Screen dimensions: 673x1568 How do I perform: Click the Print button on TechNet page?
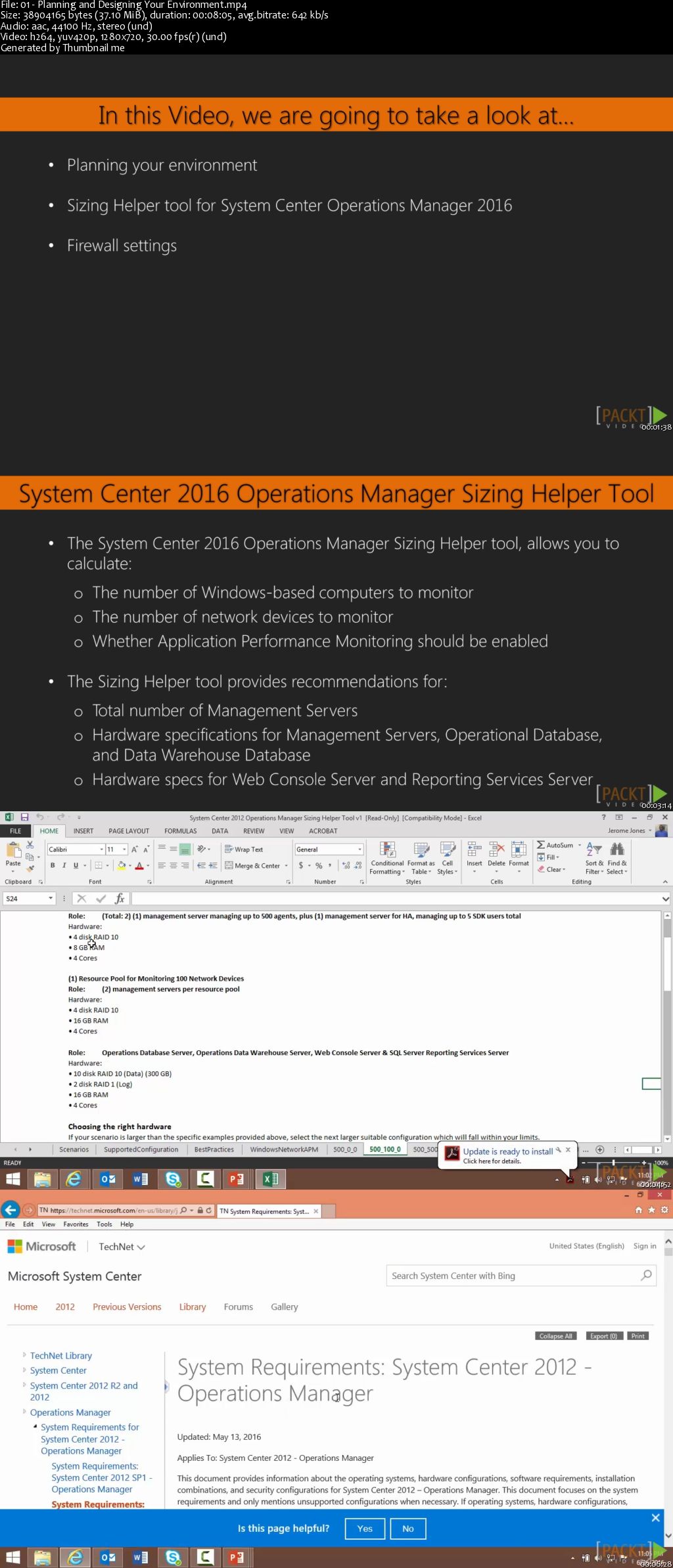tap(638, 1336)
